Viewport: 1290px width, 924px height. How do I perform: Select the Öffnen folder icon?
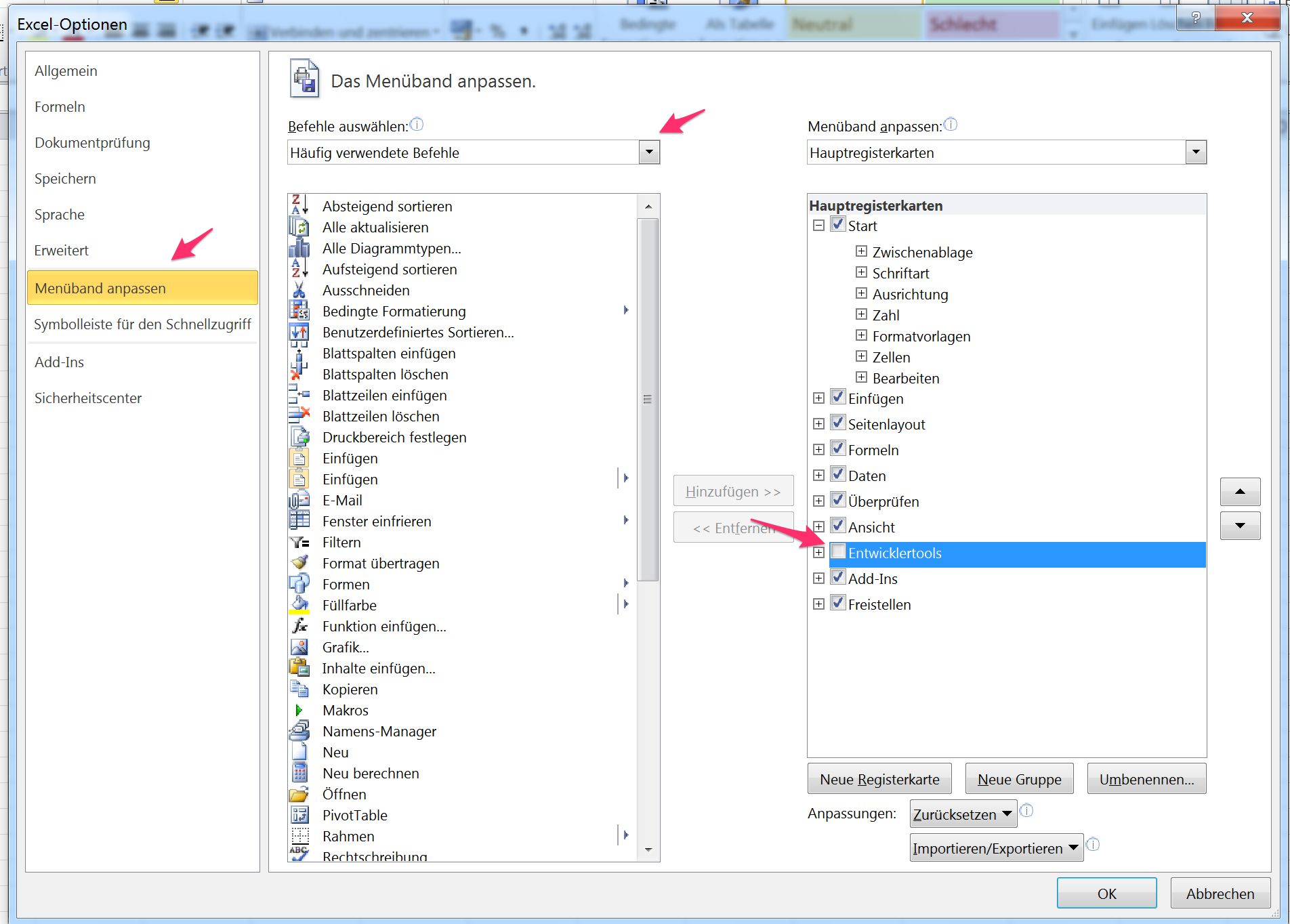299,795
